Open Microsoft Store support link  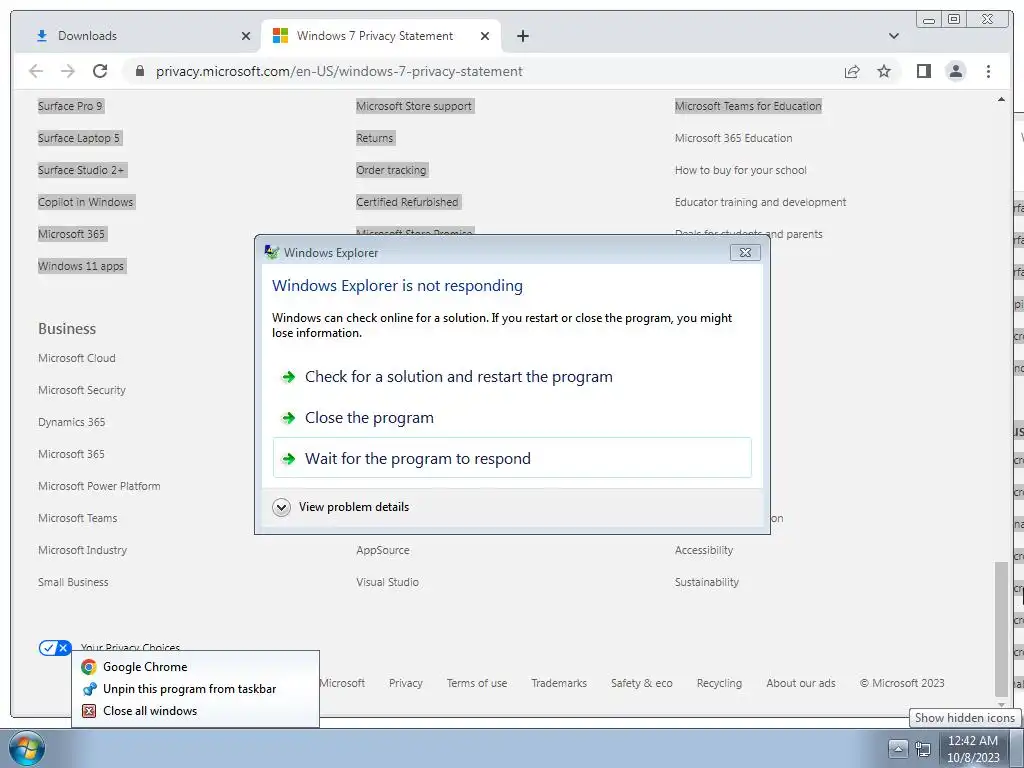pos(414,106)
